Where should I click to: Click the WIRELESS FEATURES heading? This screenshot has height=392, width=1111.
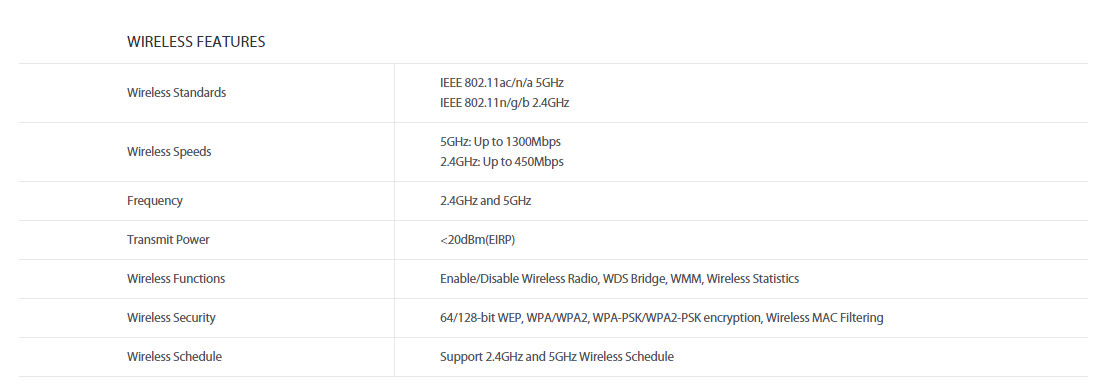pyautogui.click(x=196, y=42)
